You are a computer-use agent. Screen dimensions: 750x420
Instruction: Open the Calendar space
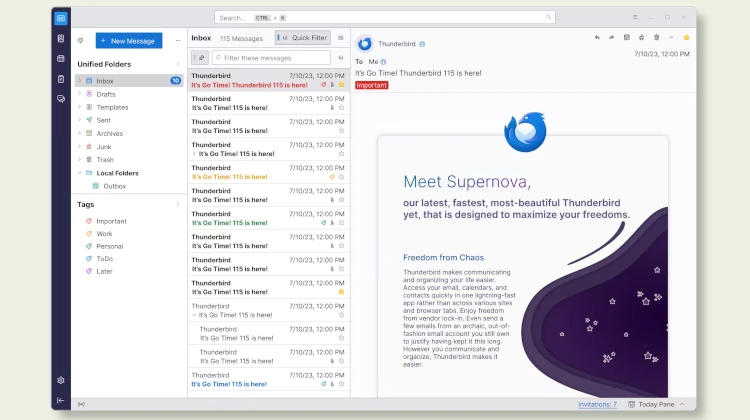pos(61,58)
